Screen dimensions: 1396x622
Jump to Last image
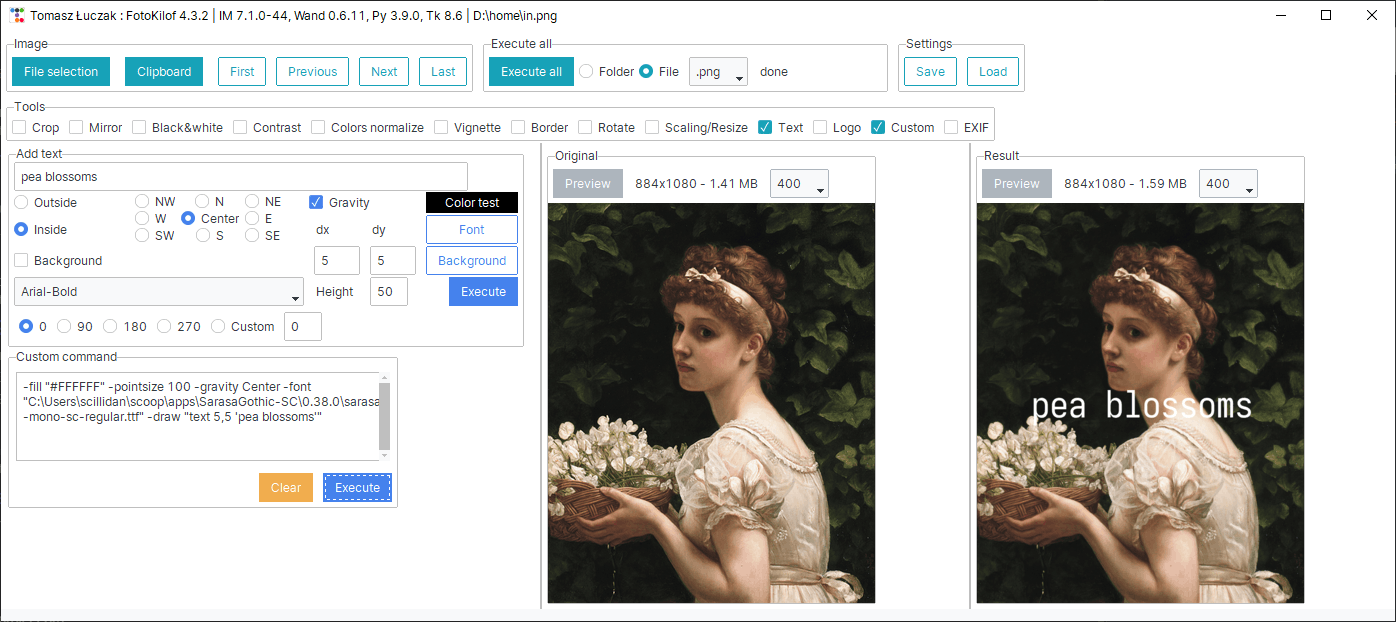(x=443, y=71)
